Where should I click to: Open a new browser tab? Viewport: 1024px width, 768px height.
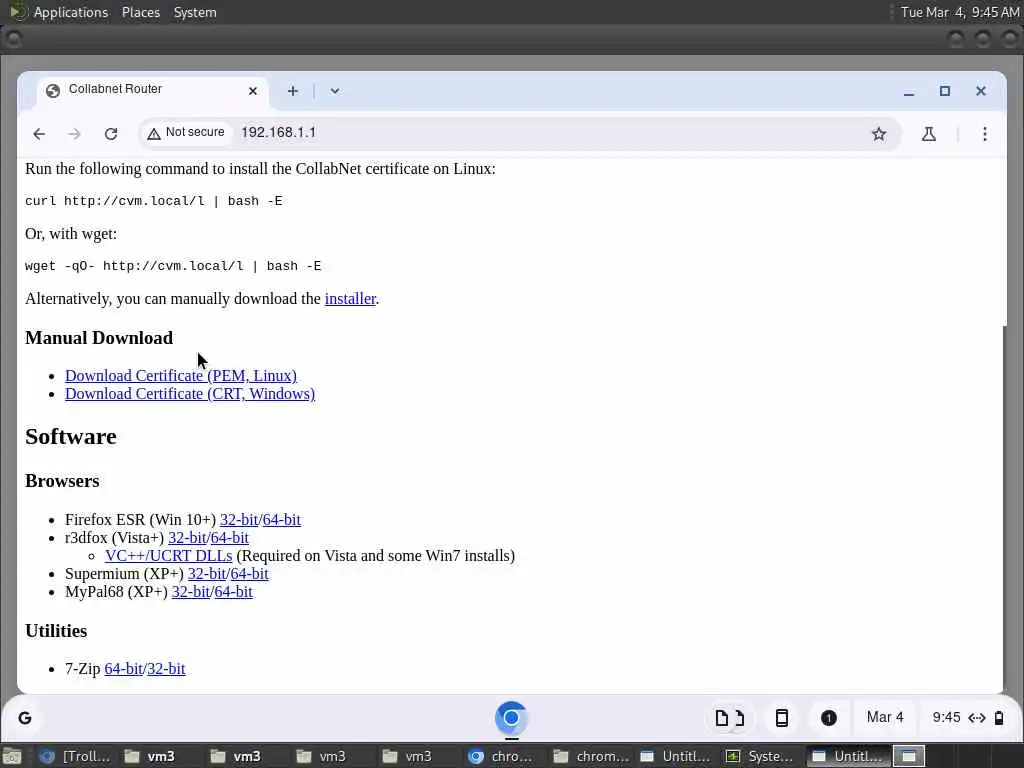click(x=293, y=91)
